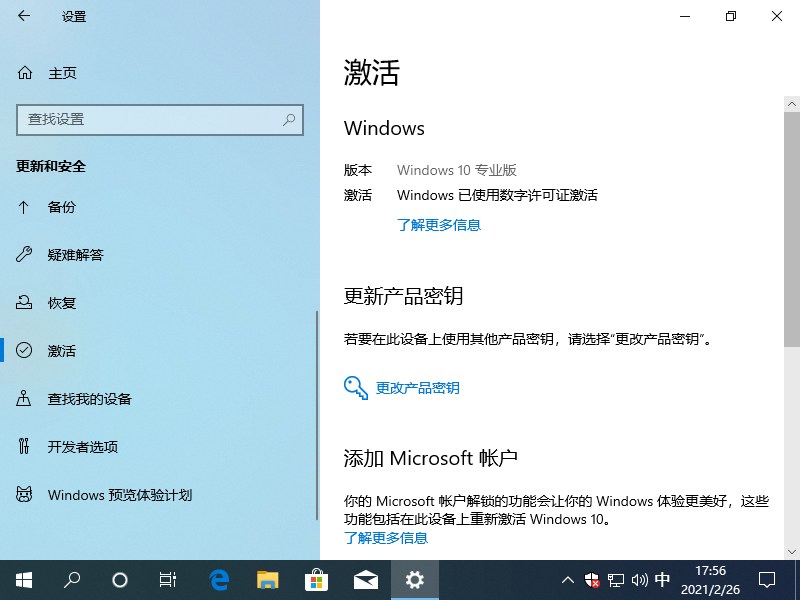Open 开发者选项 developer settings
Image resolution: width=800 pixels, height=600 pixels.
(x=82, y=447)
